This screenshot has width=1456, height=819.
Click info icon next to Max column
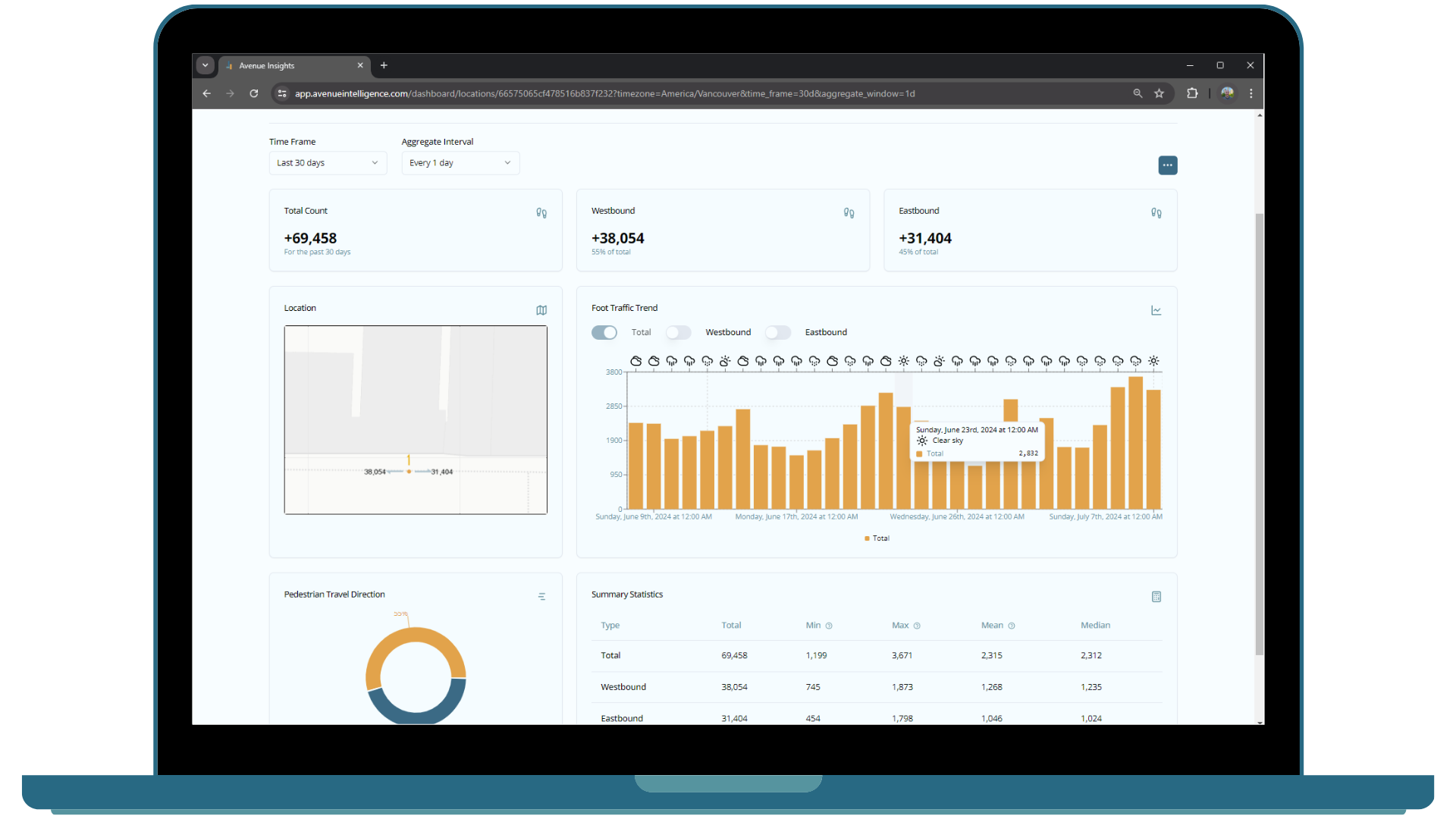(917, 626)
